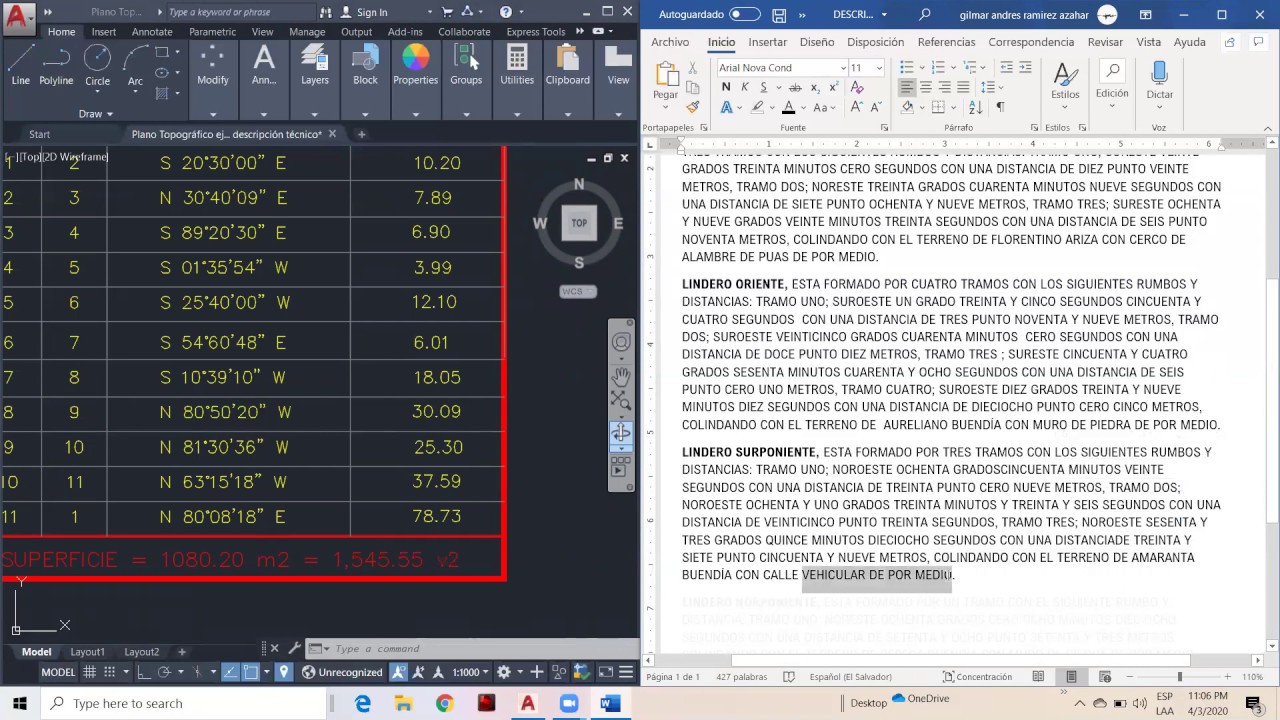Toggle Autoguardado switch in Word
This screenshot has width=1280, height=720.
pyautogui.click(x=744, y=14)
